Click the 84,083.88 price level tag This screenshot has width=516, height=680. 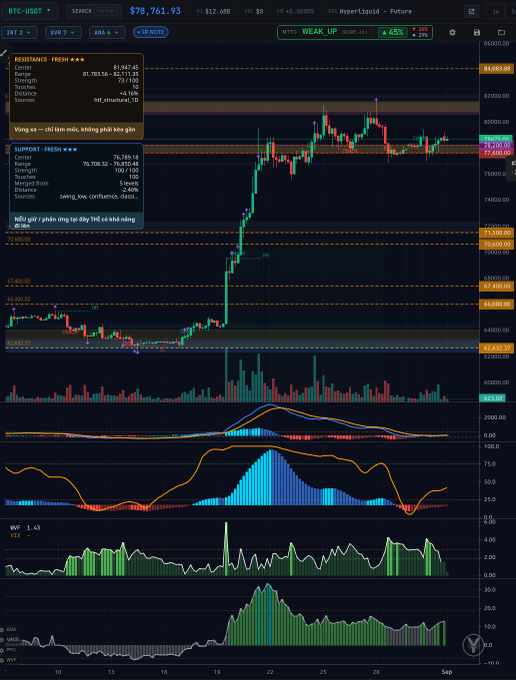coord(496,69)
